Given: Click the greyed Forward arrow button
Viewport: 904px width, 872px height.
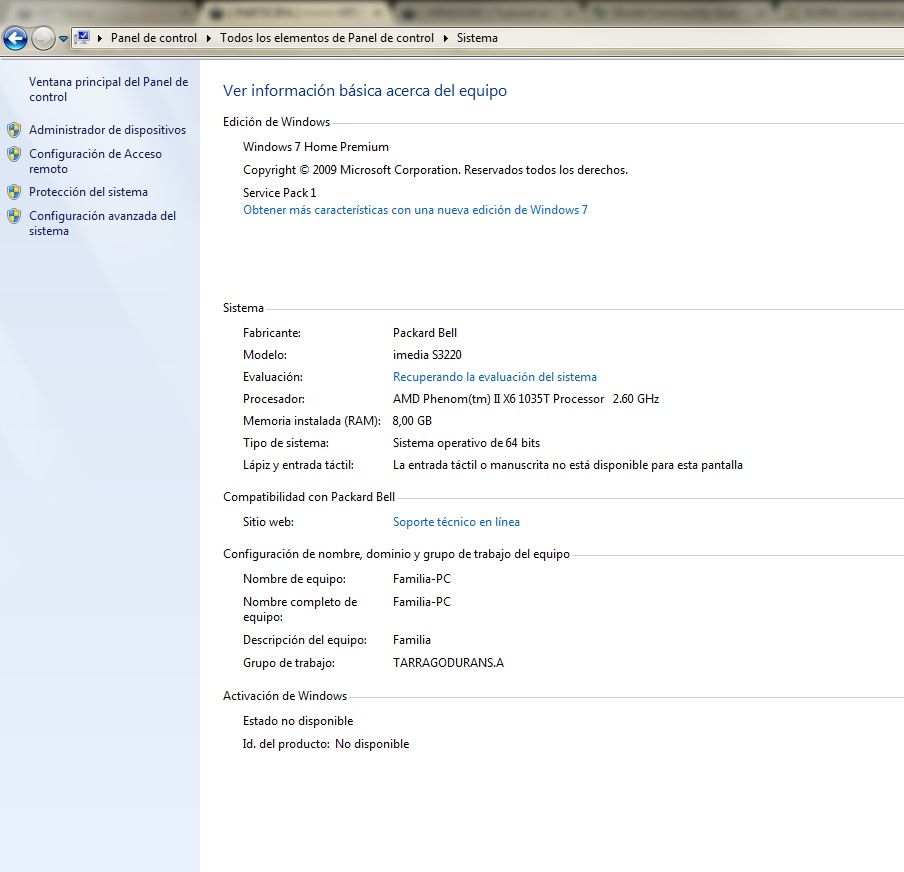Looking at the screenshot, I should (43, 39).
